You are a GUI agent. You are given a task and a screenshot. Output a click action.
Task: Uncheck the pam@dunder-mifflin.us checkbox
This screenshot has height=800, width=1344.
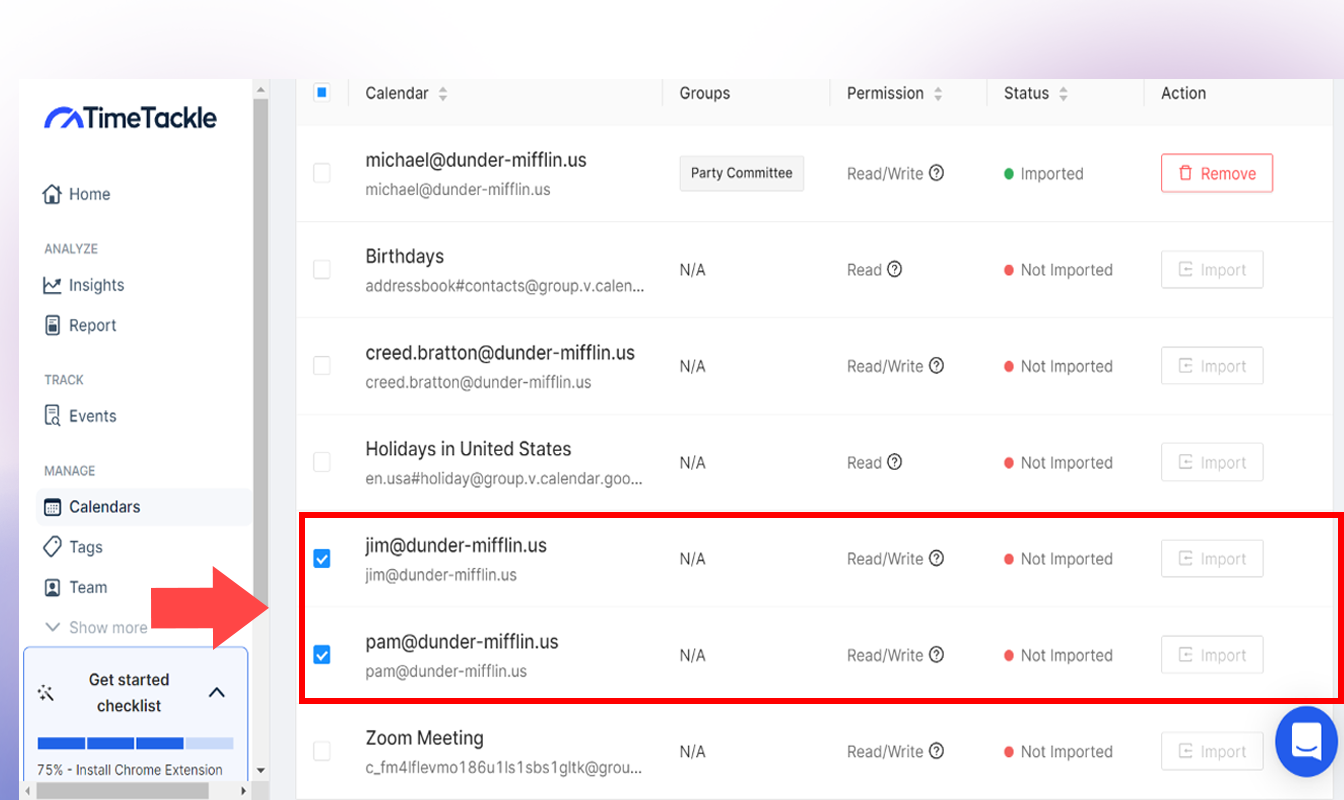click(x=322, y=655)
